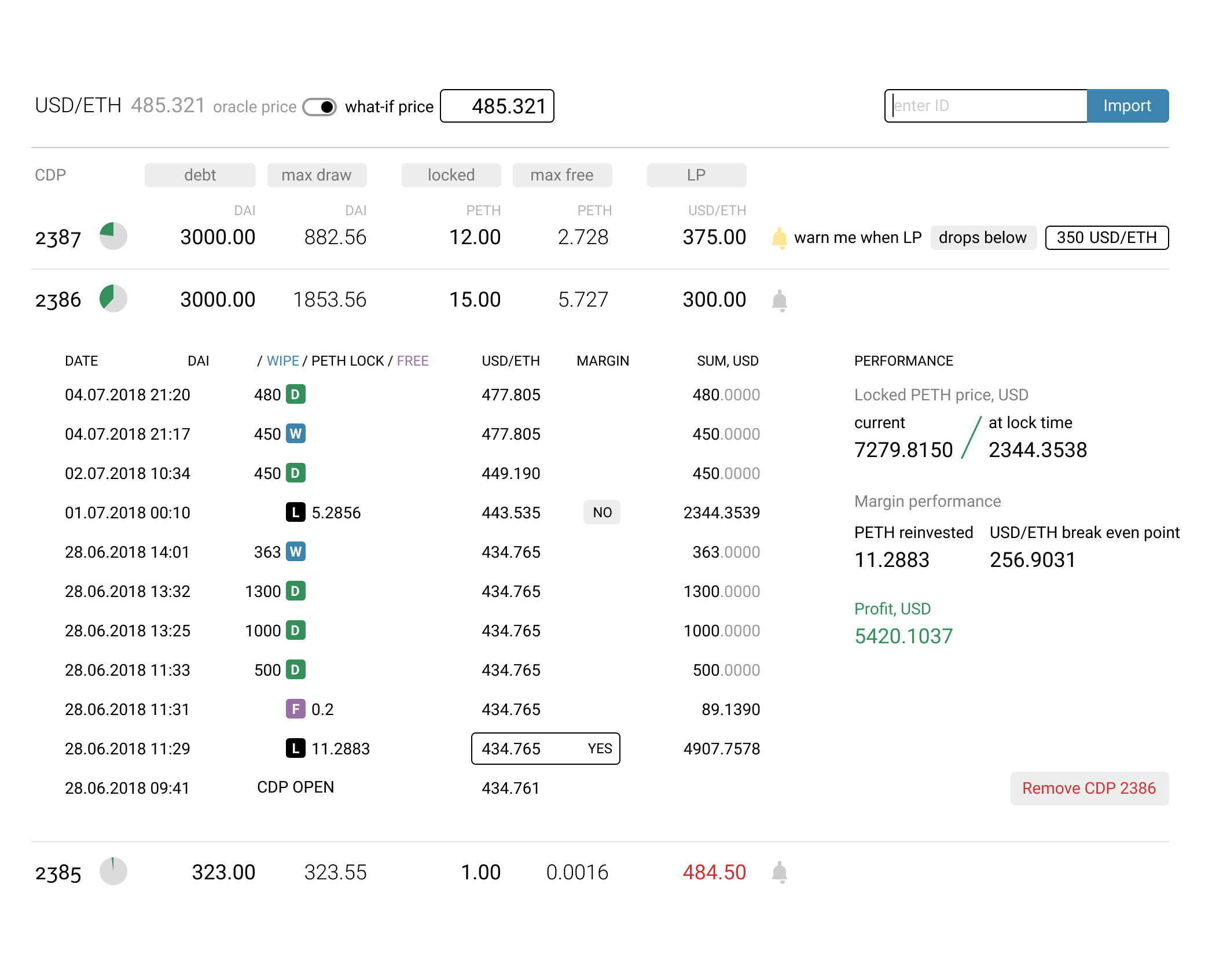This screenshot has height=980, width=1212.
Task: Click the bell icon for CDP 2385
Action: pos(779,872)
